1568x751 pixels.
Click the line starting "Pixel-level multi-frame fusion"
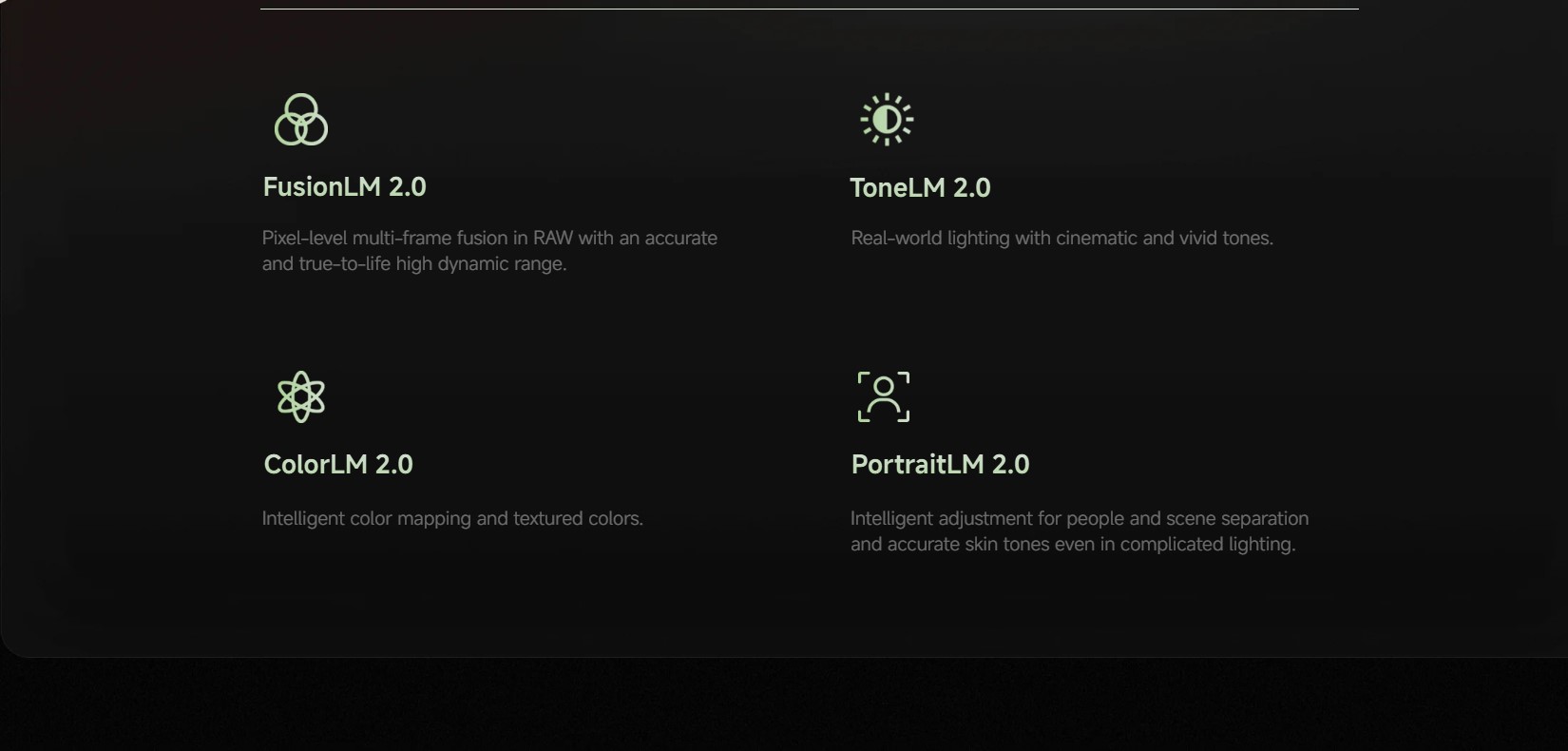(x=489, y=239)
